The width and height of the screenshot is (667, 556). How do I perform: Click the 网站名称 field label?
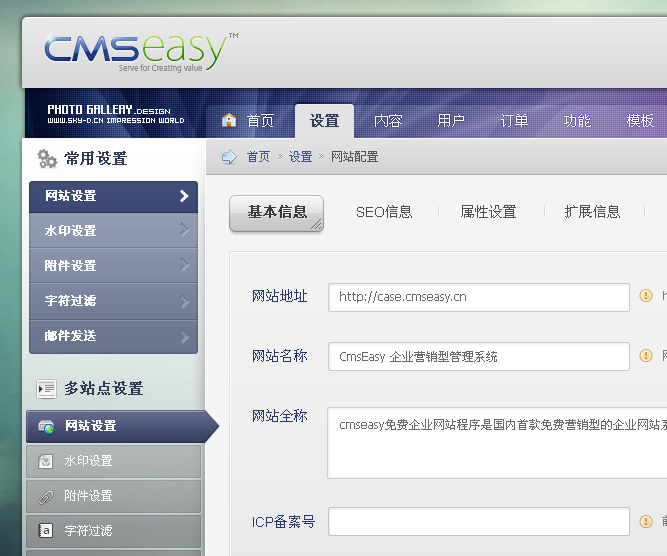279,356
